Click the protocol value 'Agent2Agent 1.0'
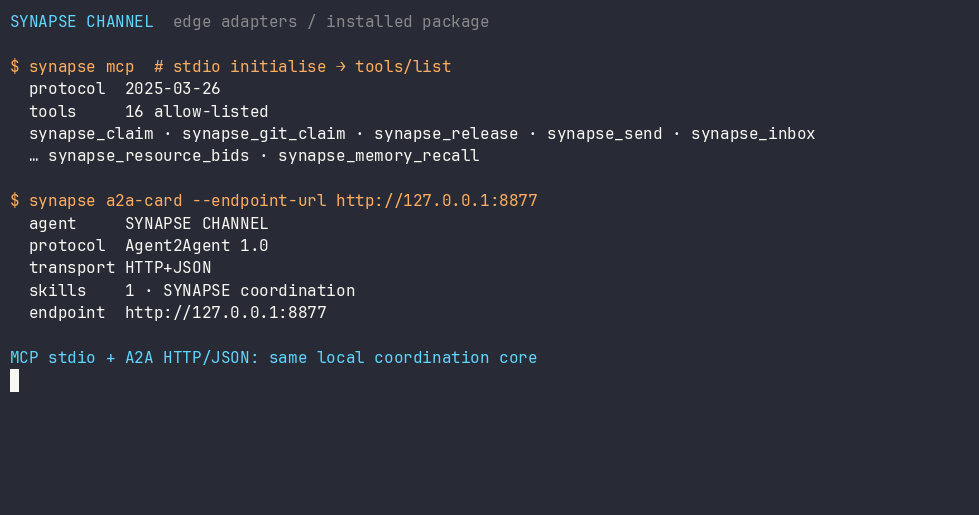 (197, 246)
